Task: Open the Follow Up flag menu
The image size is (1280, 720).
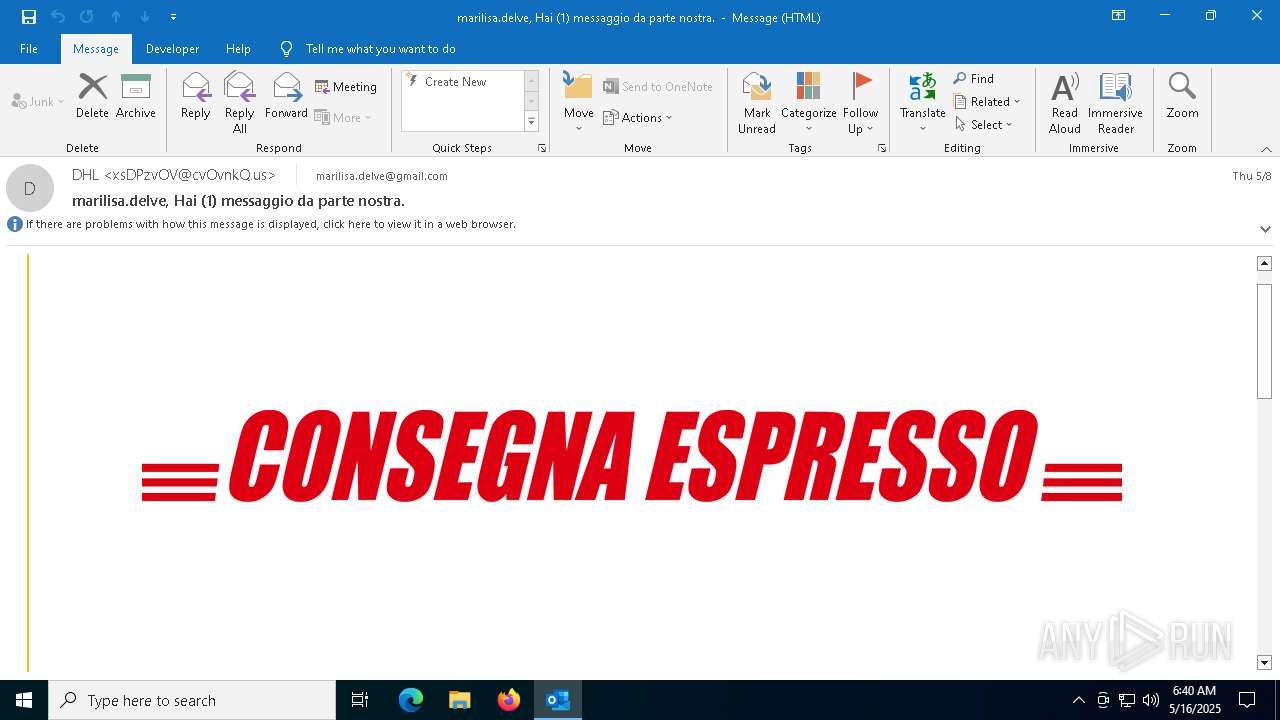Action: 860,103
